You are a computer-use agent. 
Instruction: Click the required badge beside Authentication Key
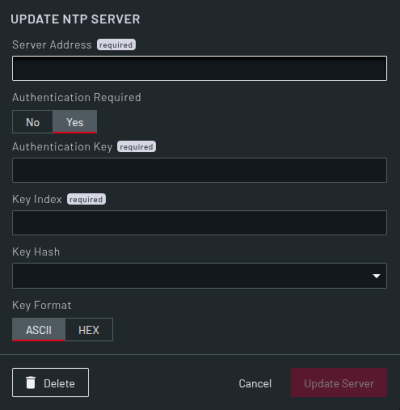coord(136,147)
